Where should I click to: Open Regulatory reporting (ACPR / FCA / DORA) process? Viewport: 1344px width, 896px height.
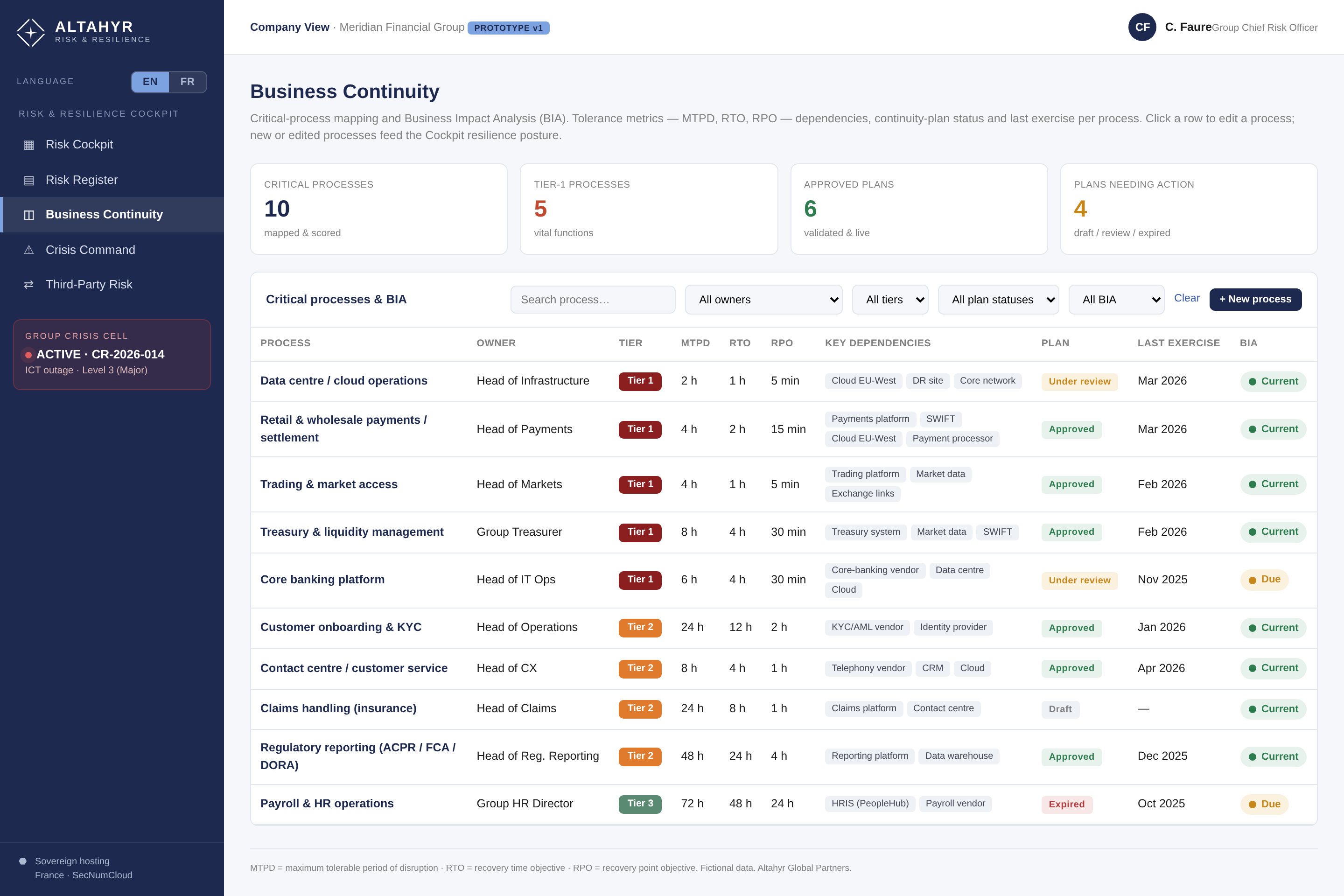pos(784,756)
